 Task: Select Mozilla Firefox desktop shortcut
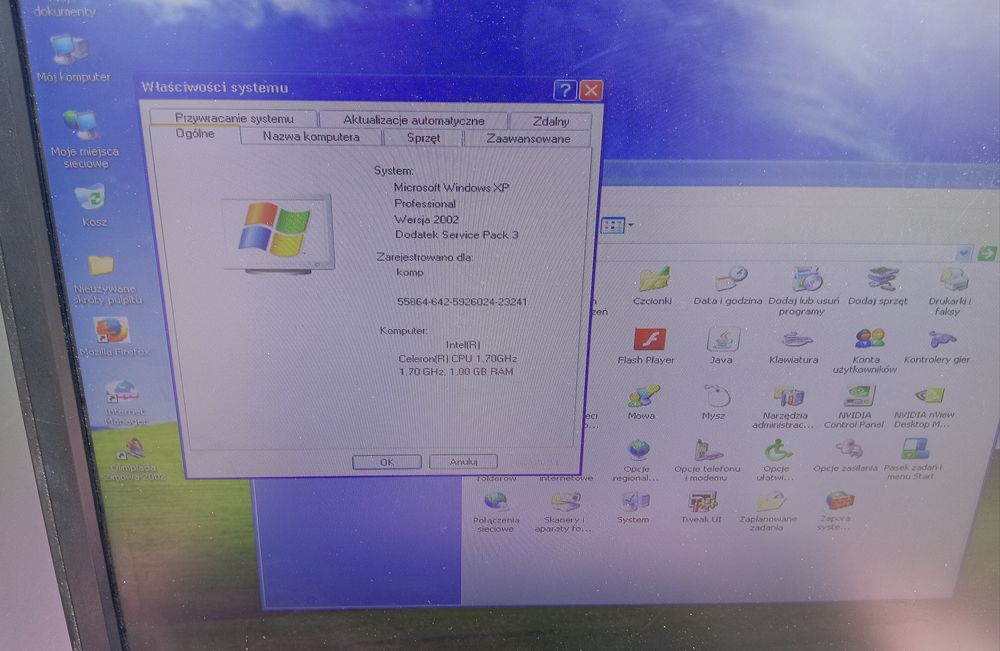[x=114, y=337]
